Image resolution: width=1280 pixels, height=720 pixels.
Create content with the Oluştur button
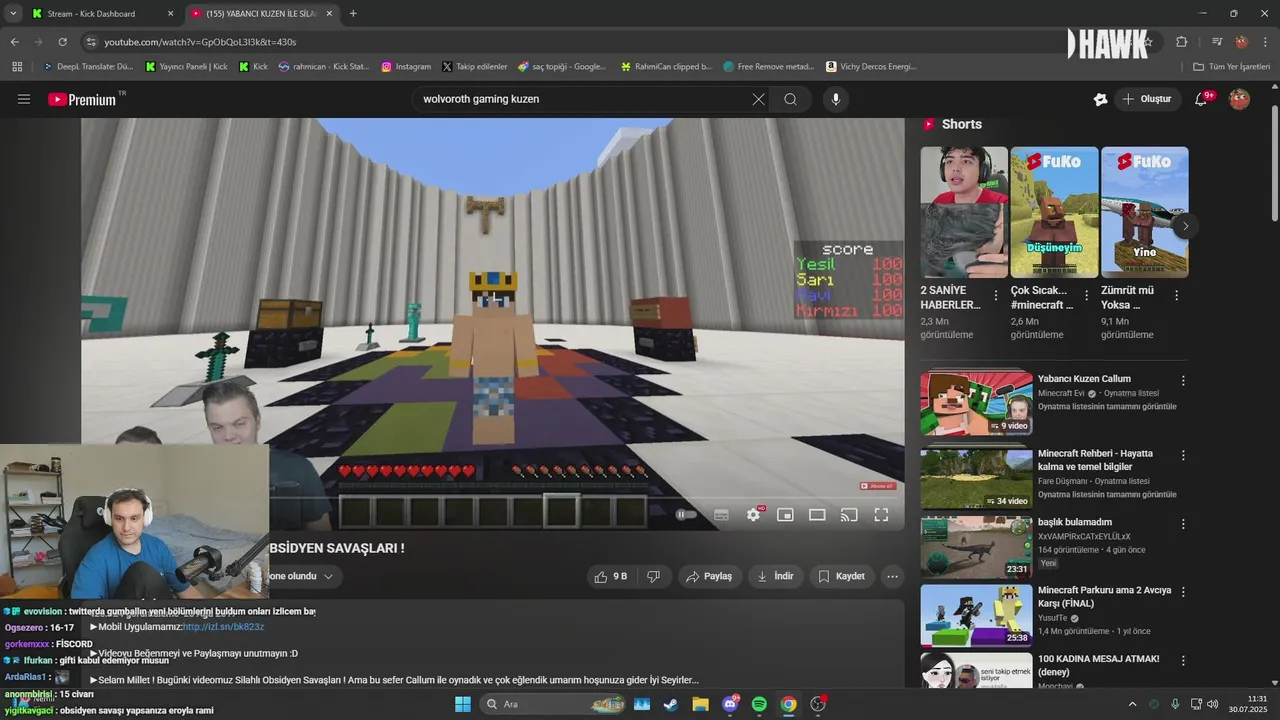click(1147, 99)
